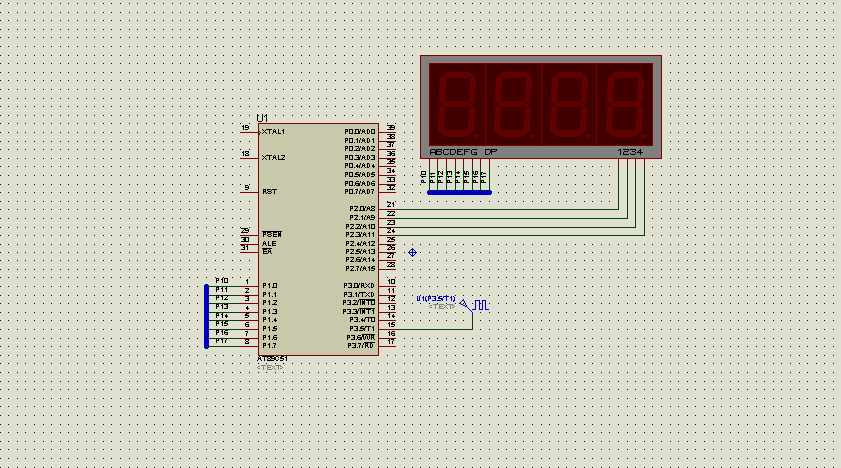
Task: Click the ALE pin label
Action: pos(269,243)
